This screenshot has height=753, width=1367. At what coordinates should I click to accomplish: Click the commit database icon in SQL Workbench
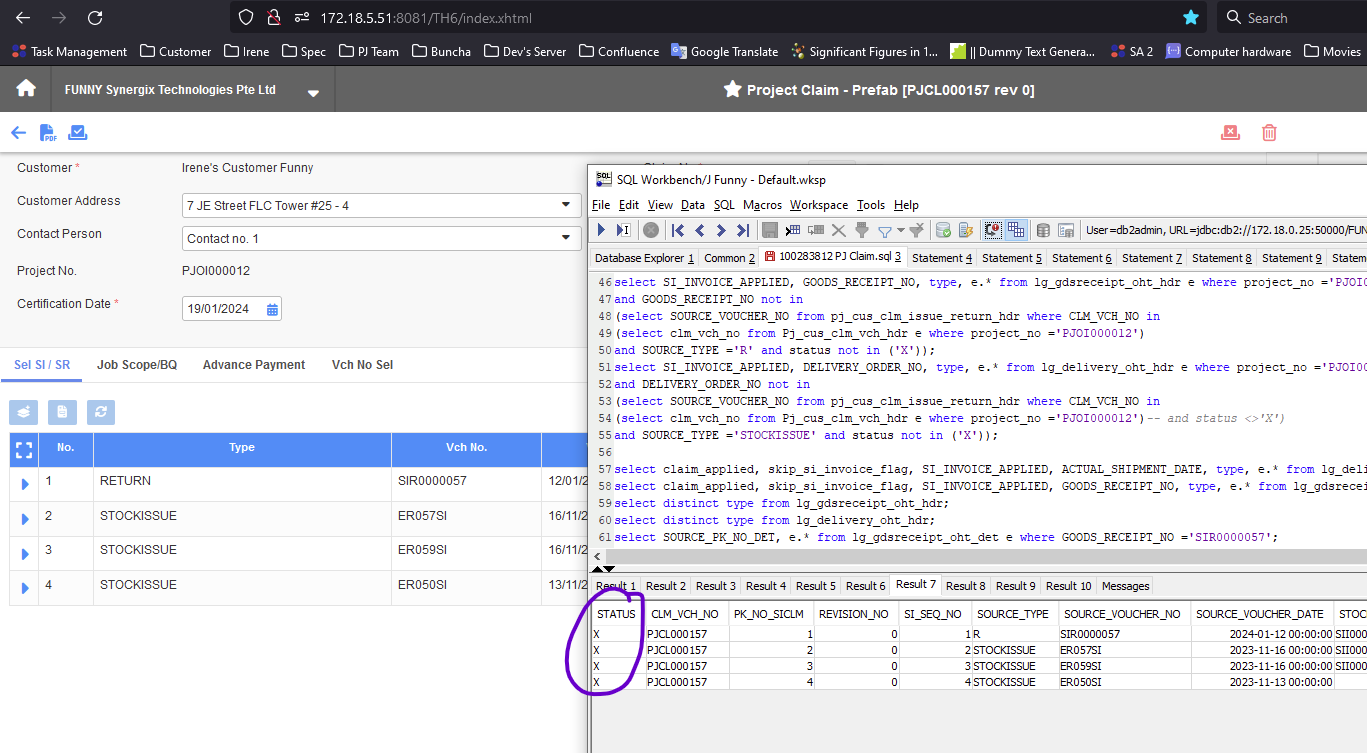click(942, 230)
